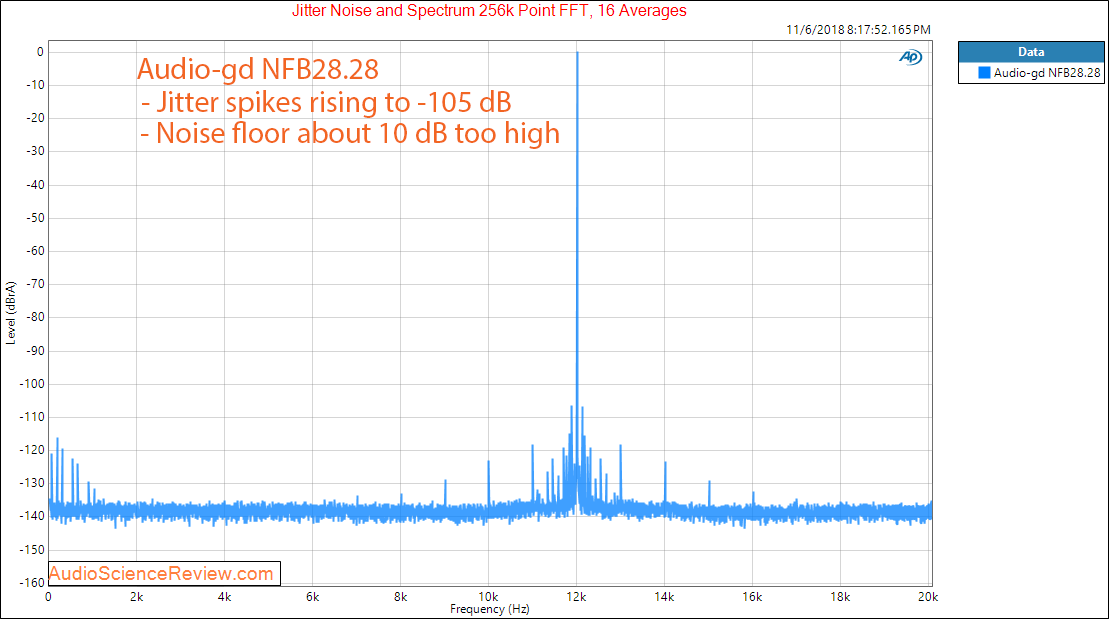
Task: Click the "-110" tick label on the level axis
Action: 33,417
